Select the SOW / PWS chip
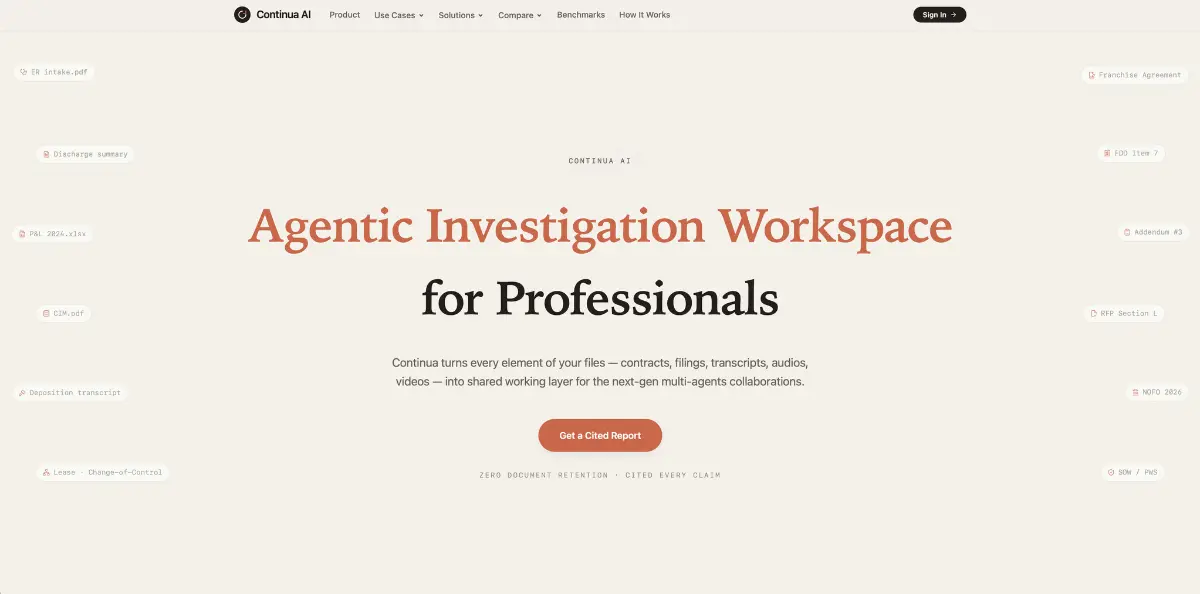 click(x=1134, y=472)
